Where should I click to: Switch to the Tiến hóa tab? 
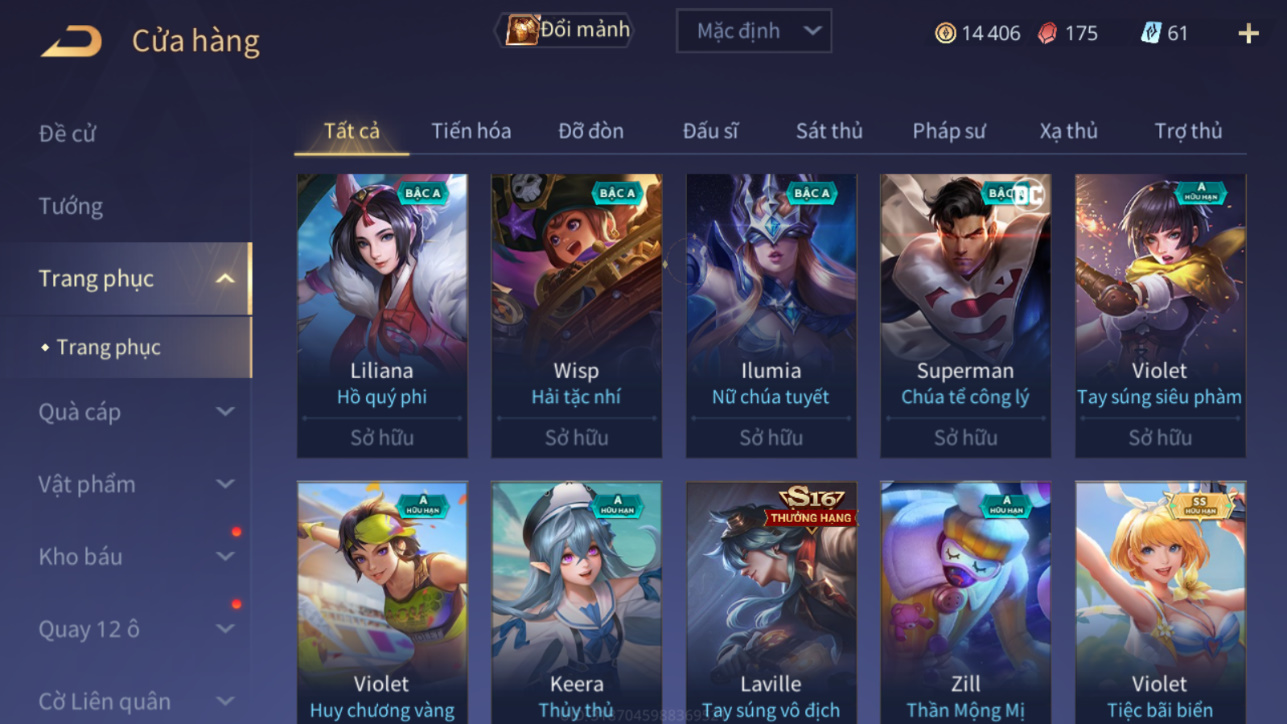click(x=471, y=131)
